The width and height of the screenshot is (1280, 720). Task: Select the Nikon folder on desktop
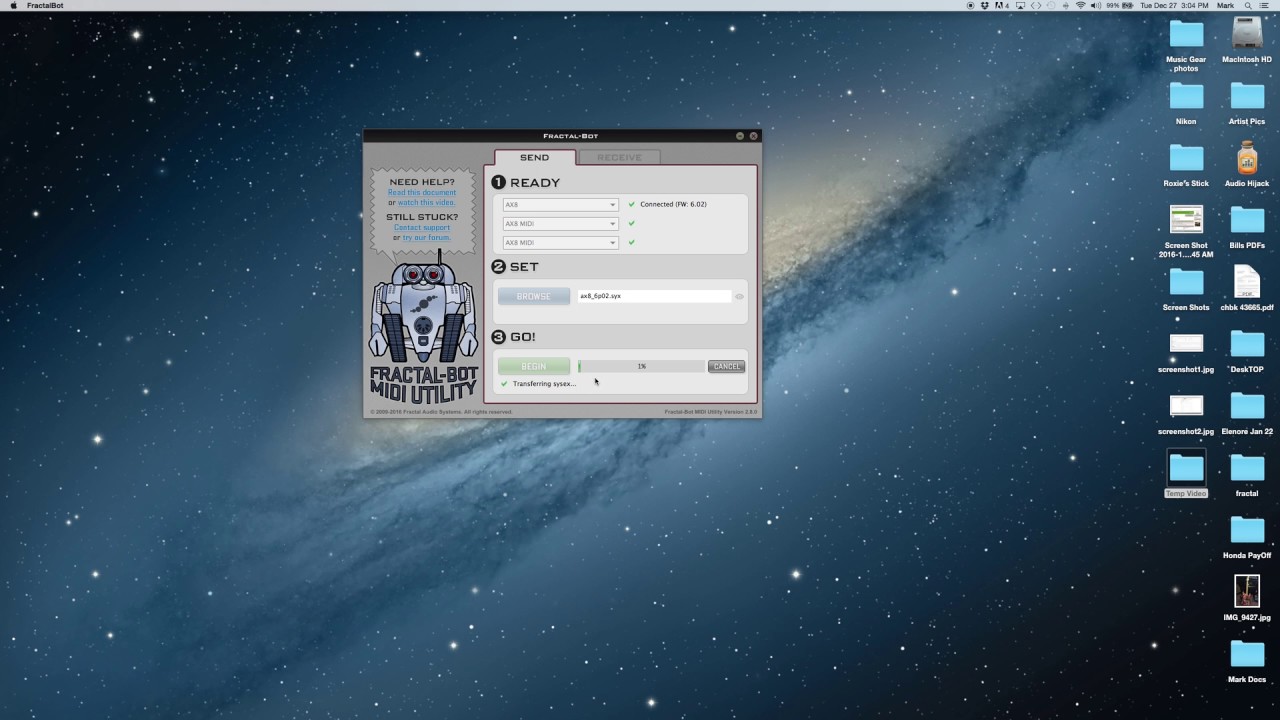pyautogui.click(x=1186, y=96)
